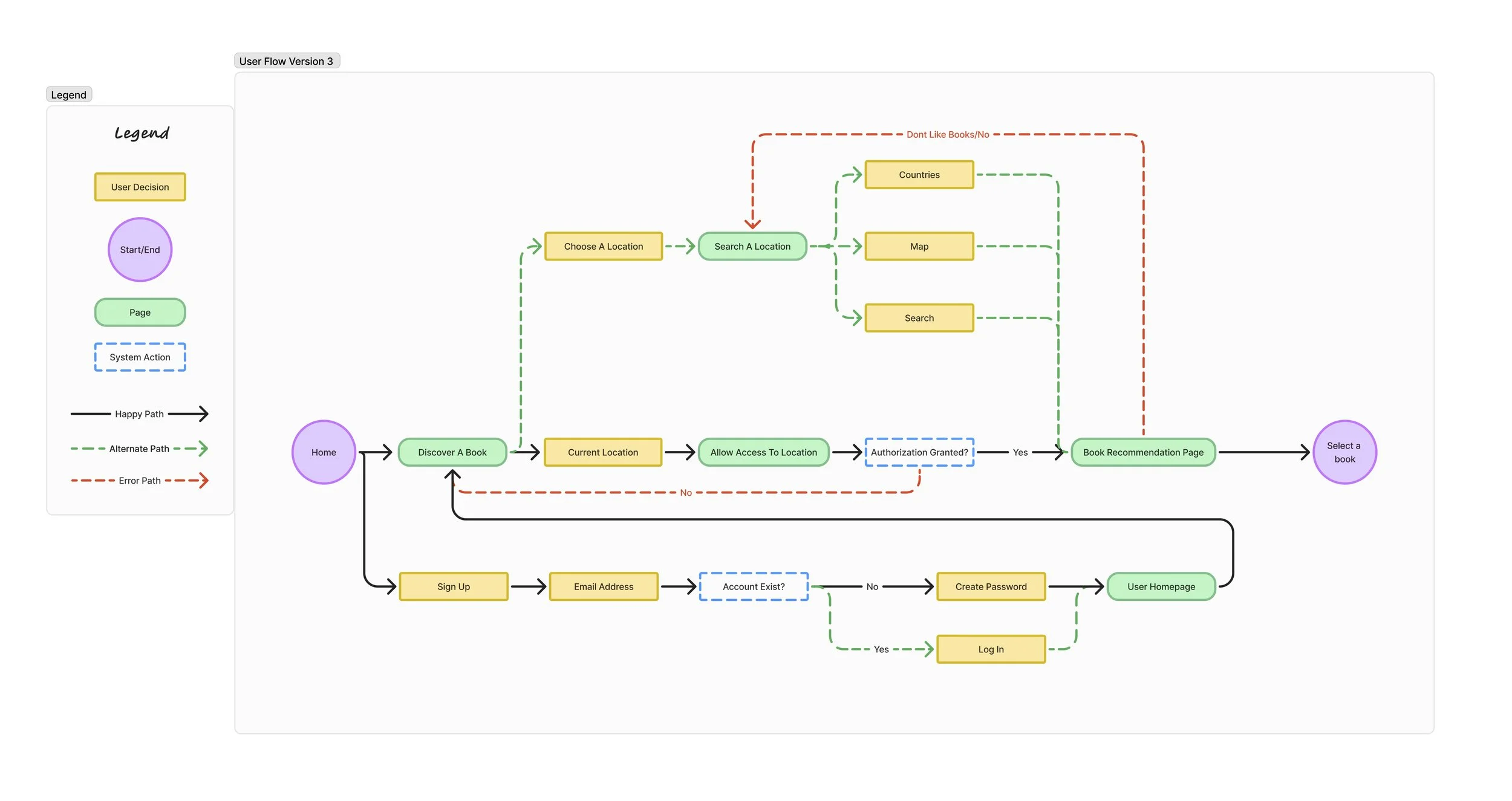Viewport: 1512px width, 801px height.
Task: Select the Map decision box
Action: pyautogui.click(x=919, y=247)
